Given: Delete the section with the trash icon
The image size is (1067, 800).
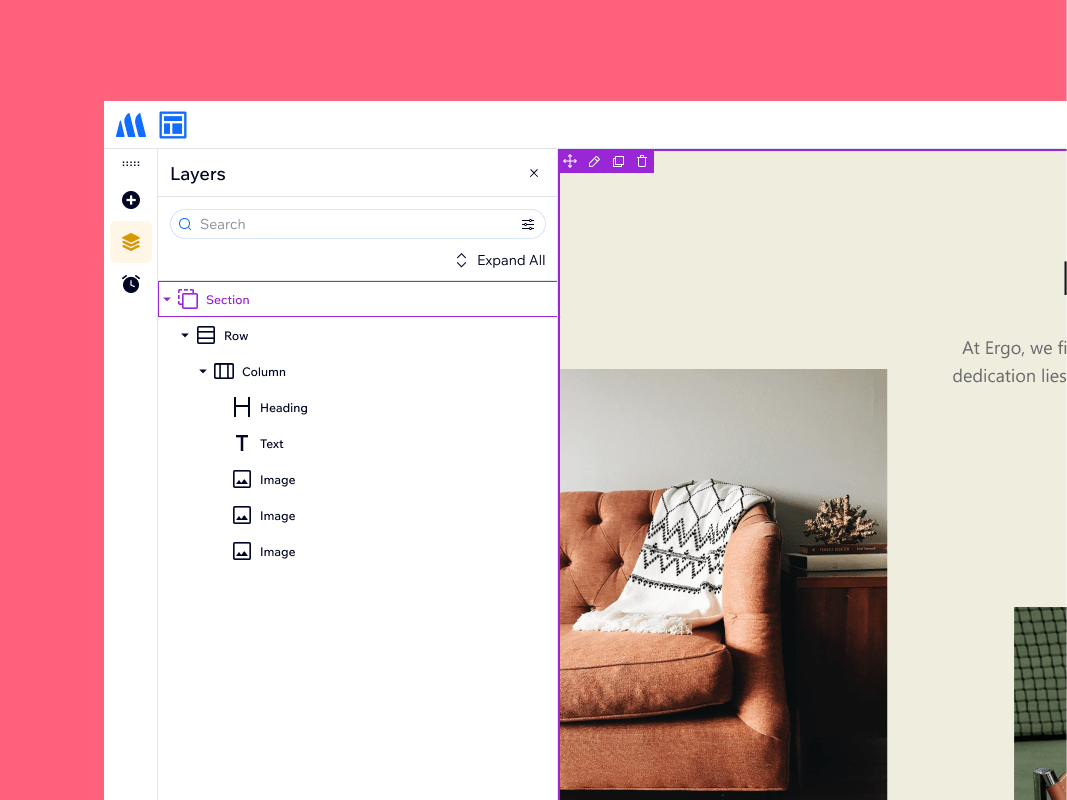Looking at the screenshot, I should point(642,161).
